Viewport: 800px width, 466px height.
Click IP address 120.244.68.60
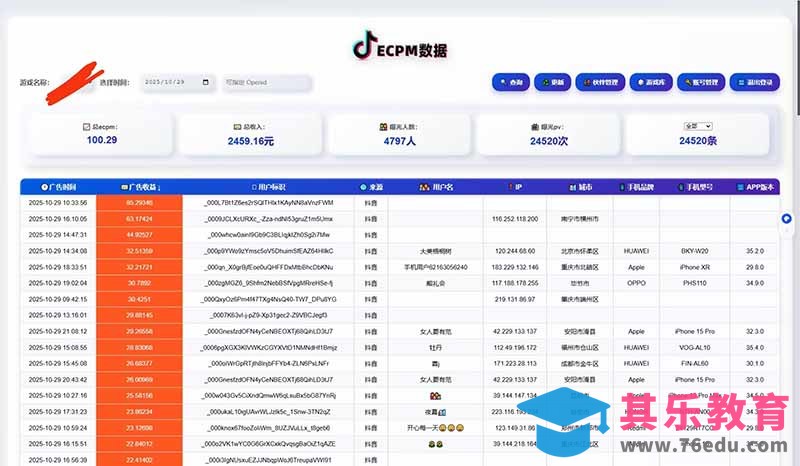click(515, 251)
